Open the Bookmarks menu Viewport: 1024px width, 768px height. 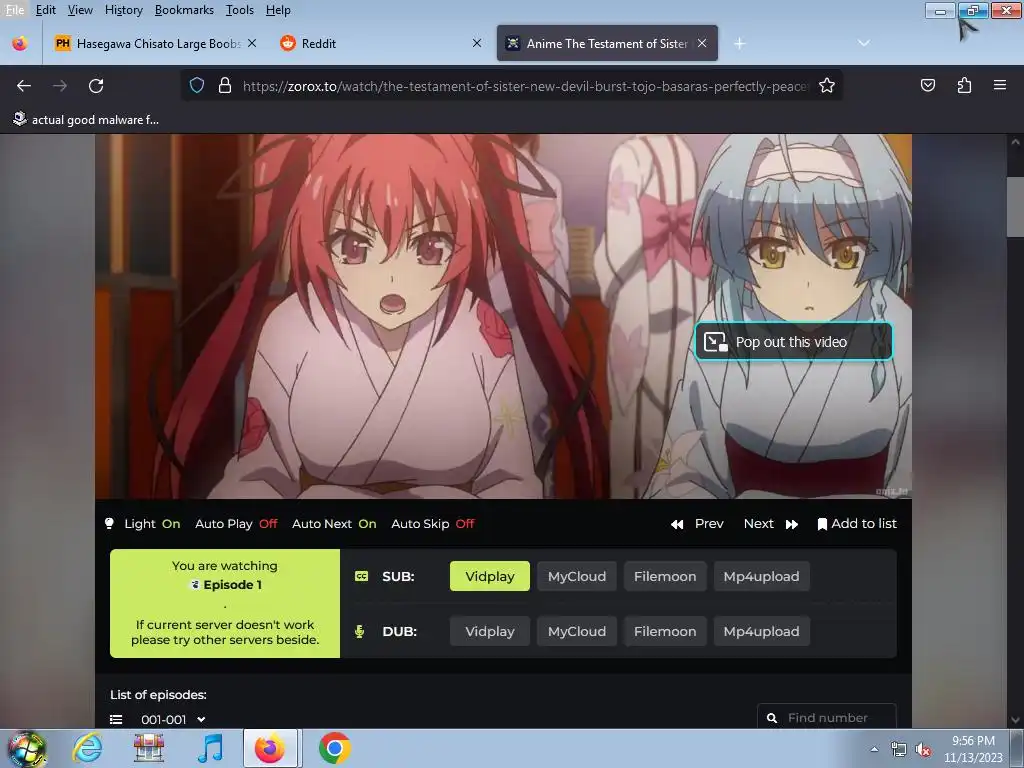pyautogui.click(x=184, y=10)
